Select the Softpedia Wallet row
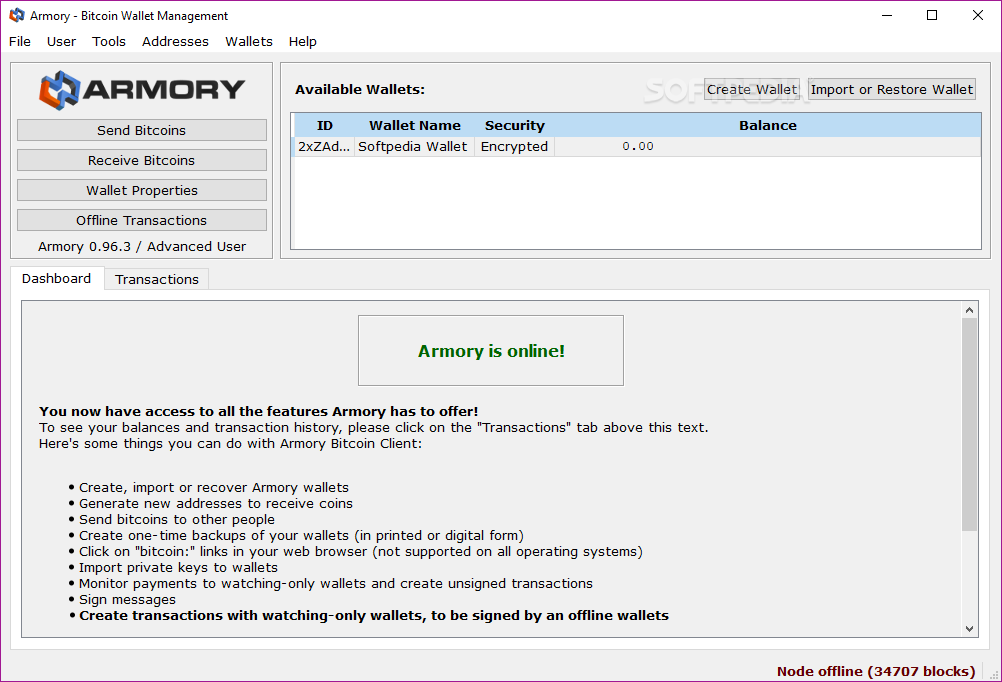The width and height of the screenshot is (1002, 682). point(412,146)
